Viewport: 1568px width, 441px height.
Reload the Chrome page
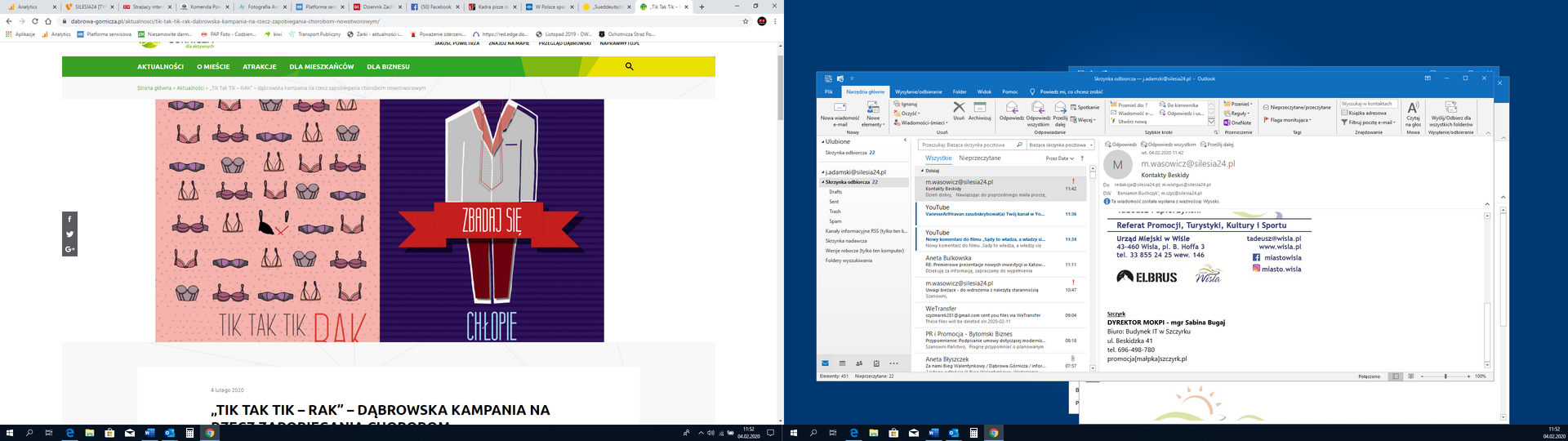pos(34,21)
